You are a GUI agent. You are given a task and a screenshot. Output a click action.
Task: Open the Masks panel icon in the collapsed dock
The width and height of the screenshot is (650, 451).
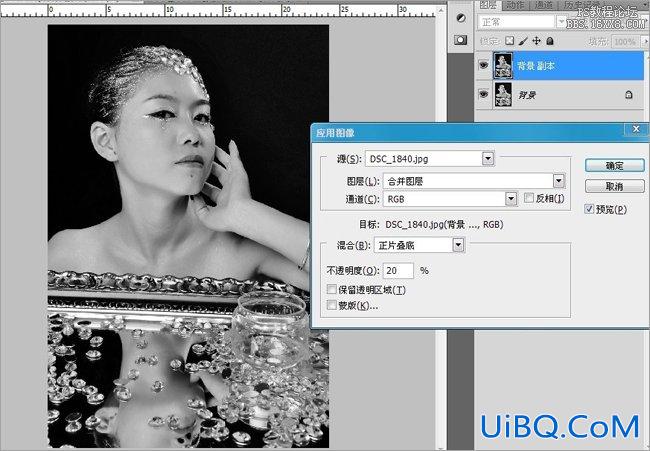click(460, 40)
